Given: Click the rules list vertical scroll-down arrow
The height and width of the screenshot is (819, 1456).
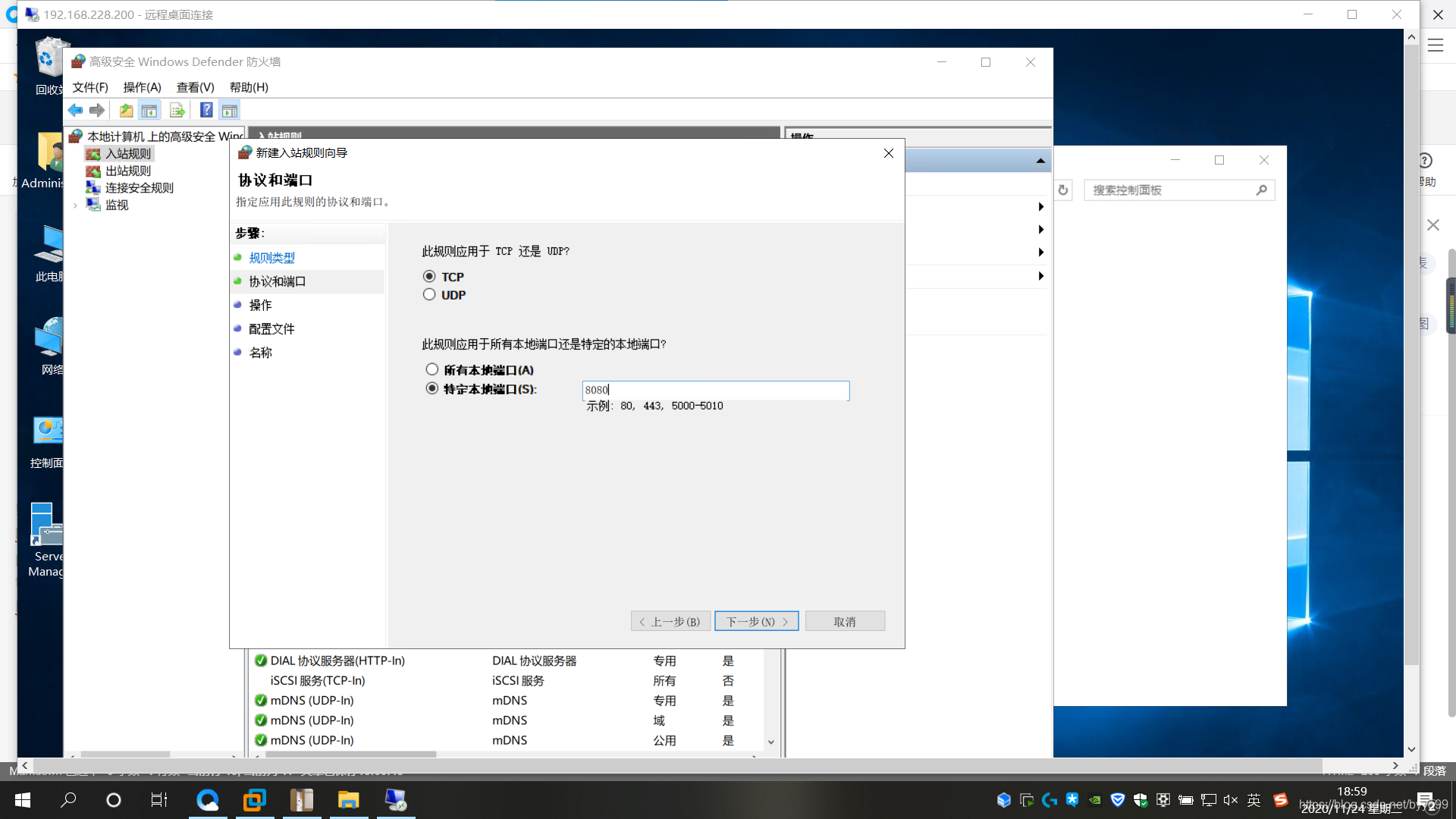Looking at the screenshot, I should [x=770, y=742].
